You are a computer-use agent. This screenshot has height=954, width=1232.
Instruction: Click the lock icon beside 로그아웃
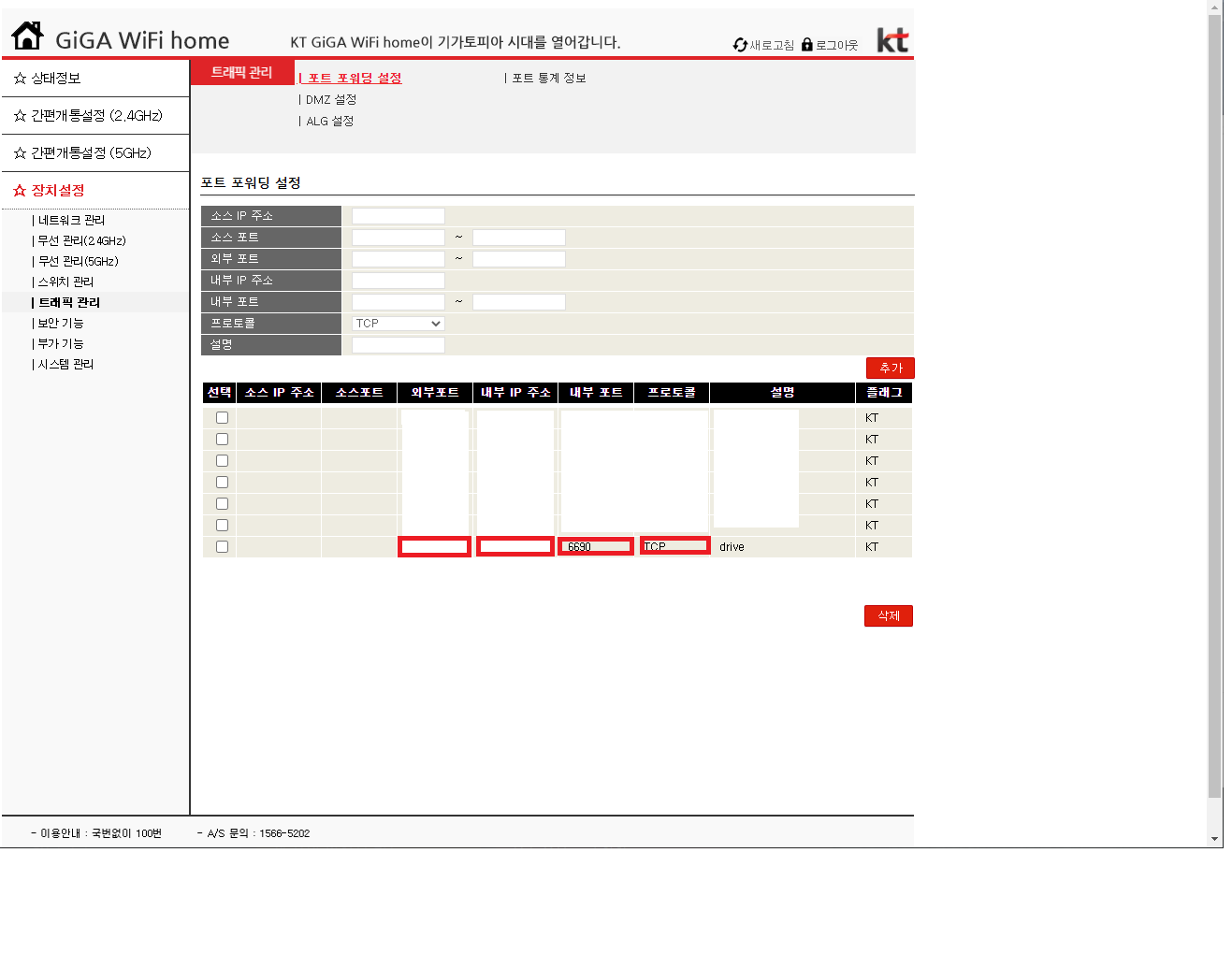coord(807,45)
